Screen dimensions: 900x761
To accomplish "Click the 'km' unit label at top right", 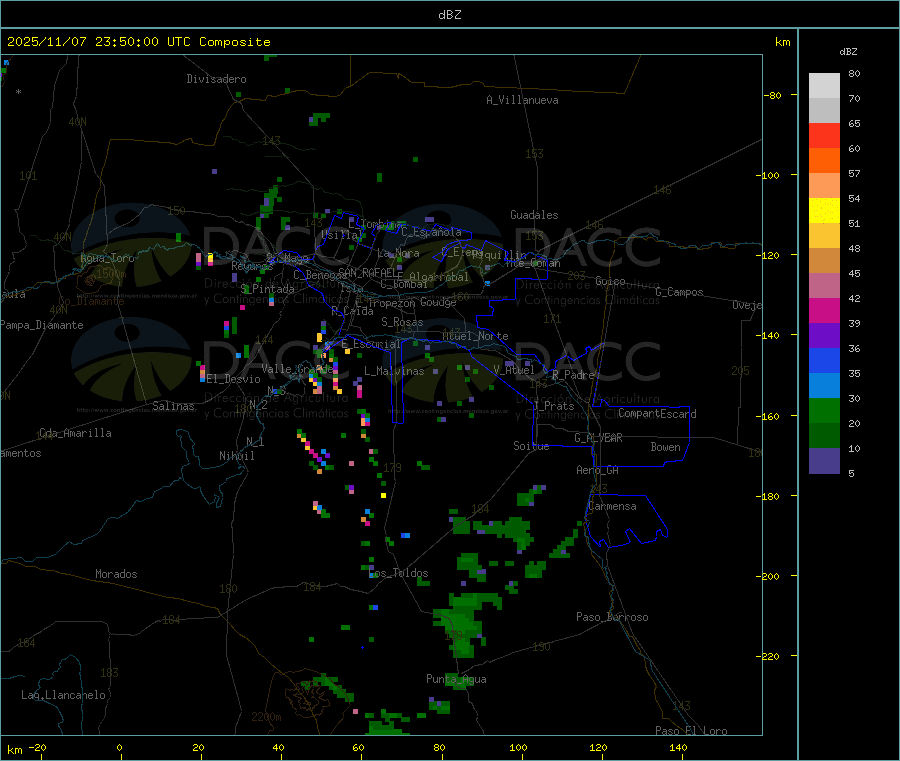I will pos(782,42).
